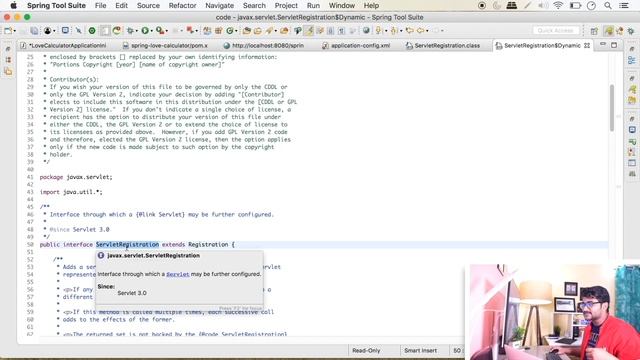Click 'import java.util.*;' line text
The height and width of the screenshot is (360, 640).
pos(71,192)
